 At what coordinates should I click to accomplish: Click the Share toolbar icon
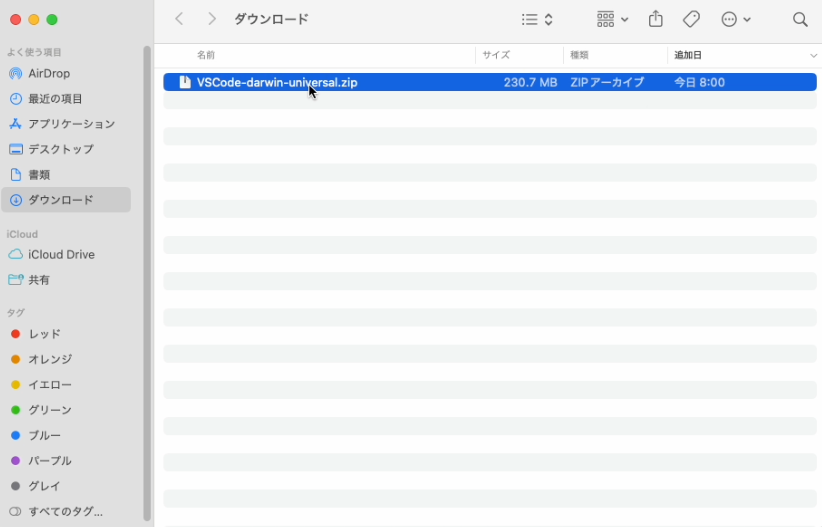click(x=656, y=19)
